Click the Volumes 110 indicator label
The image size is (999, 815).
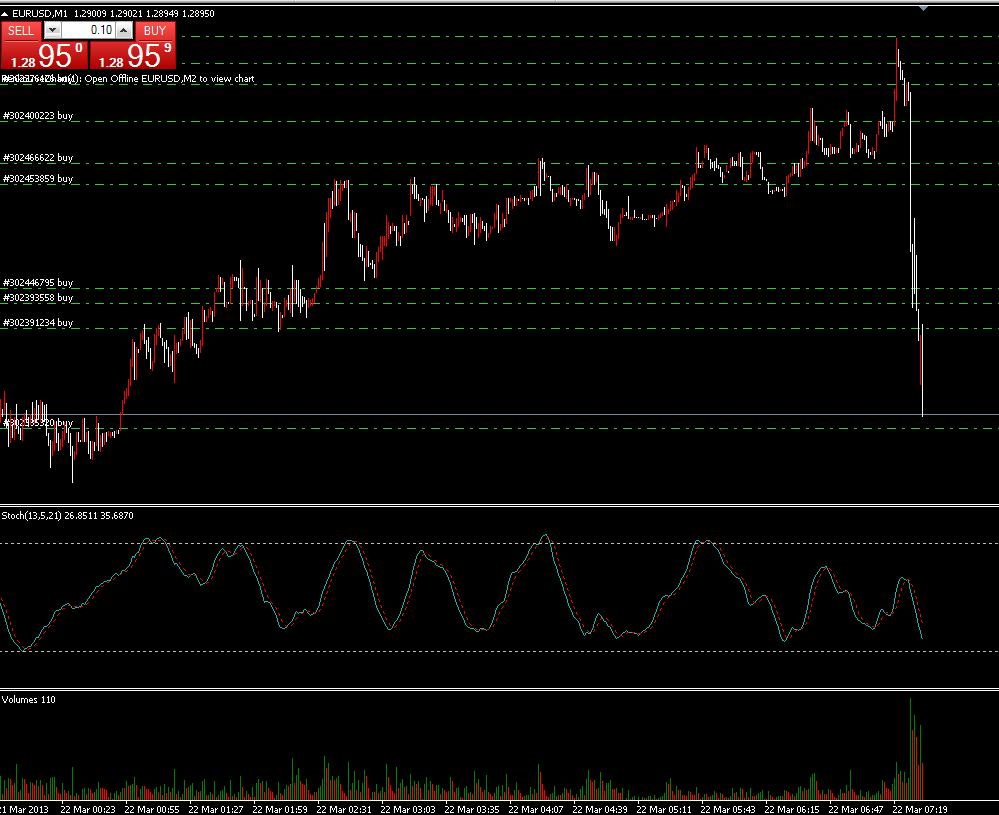pos(29,700)
